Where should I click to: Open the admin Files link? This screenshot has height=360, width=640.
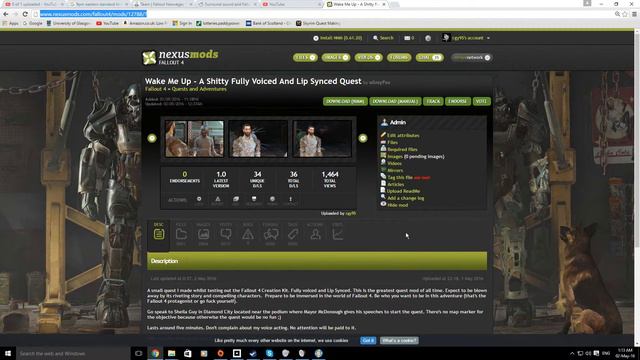pos(392,142)
